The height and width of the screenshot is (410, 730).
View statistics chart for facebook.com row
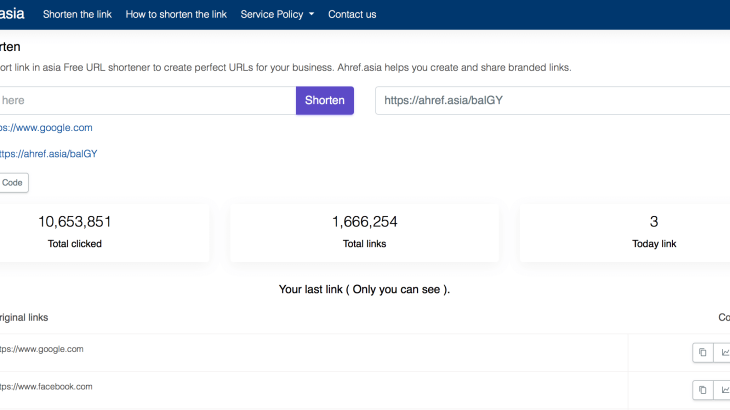(x=724, y=389)
